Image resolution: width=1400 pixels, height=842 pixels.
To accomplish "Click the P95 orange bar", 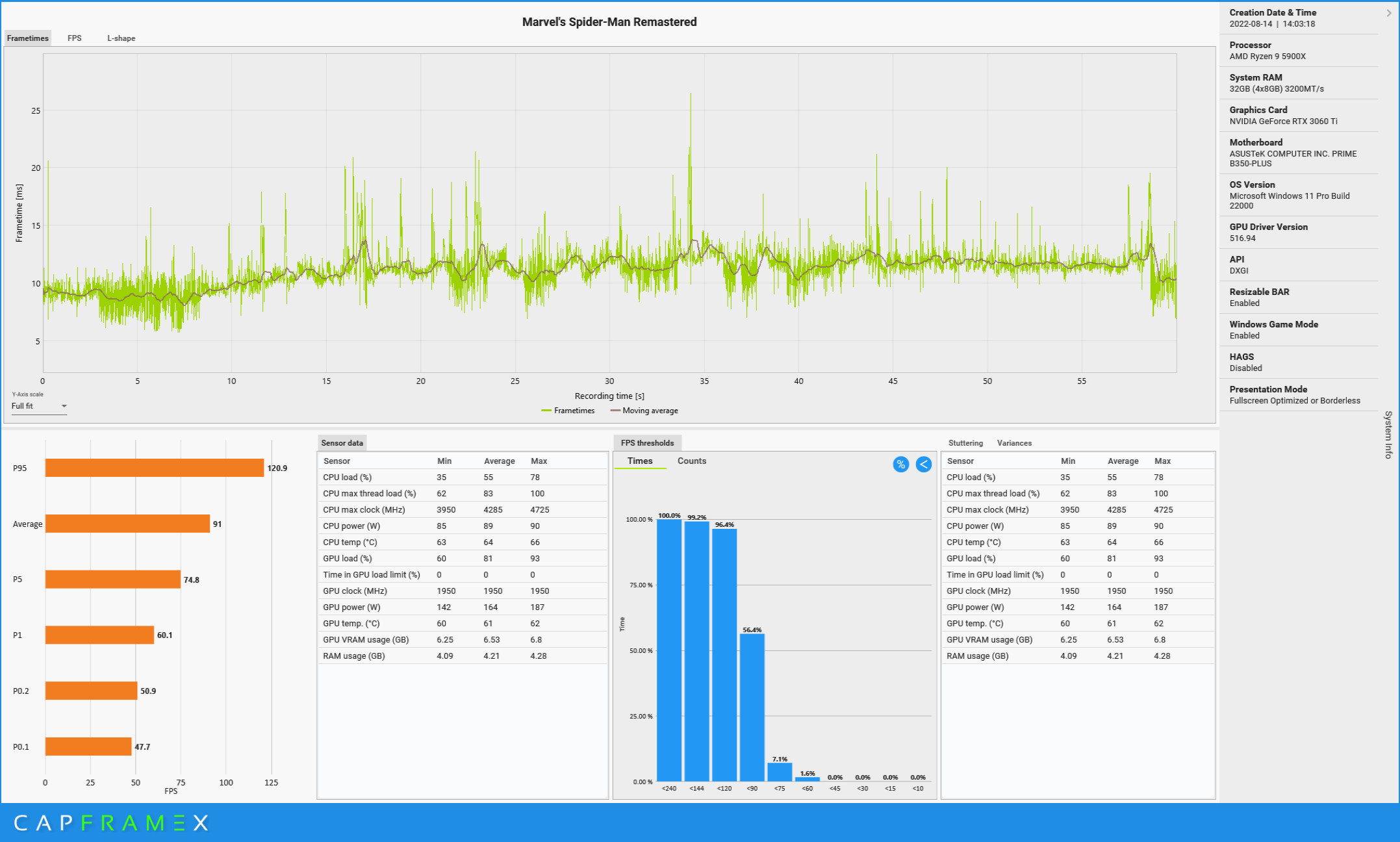I will [x=155, y=468].
